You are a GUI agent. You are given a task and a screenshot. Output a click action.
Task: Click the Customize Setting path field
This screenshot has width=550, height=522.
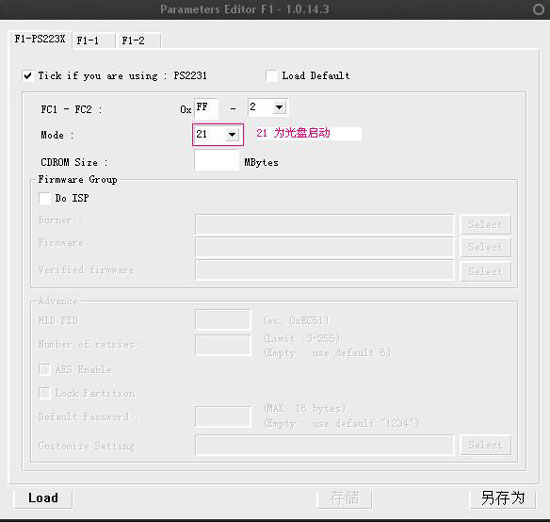click(x=324, y=445)
